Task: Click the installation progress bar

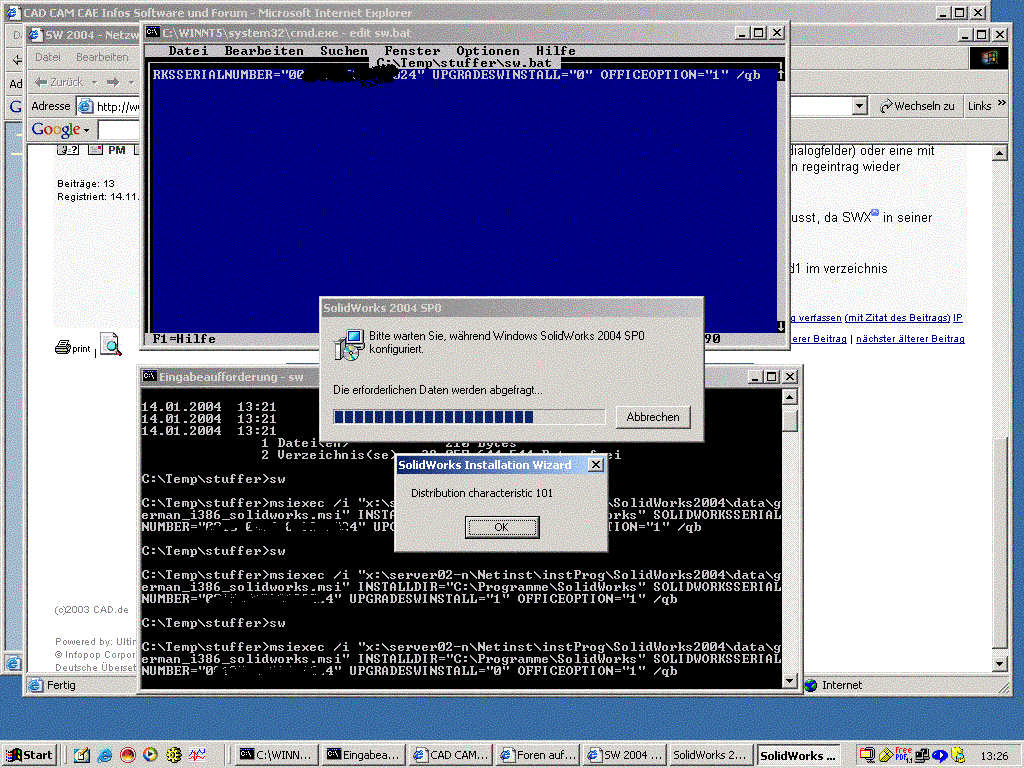Action: pyautogui.click(x=469, y=417)
